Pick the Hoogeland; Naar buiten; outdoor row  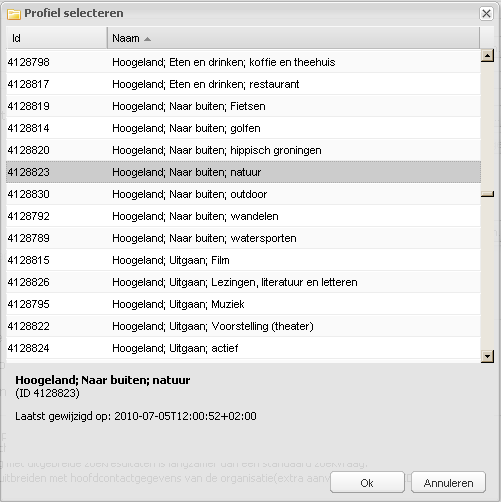[243, 194]
